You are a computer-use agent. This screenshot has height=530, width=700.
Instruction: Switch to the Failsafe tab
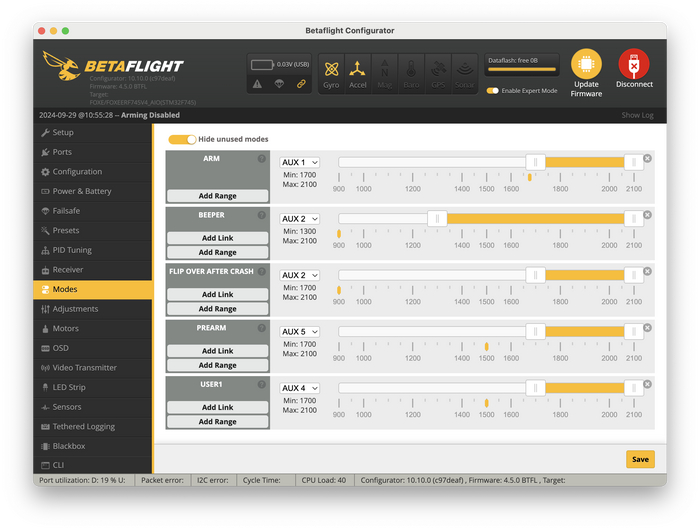[68, 211]
